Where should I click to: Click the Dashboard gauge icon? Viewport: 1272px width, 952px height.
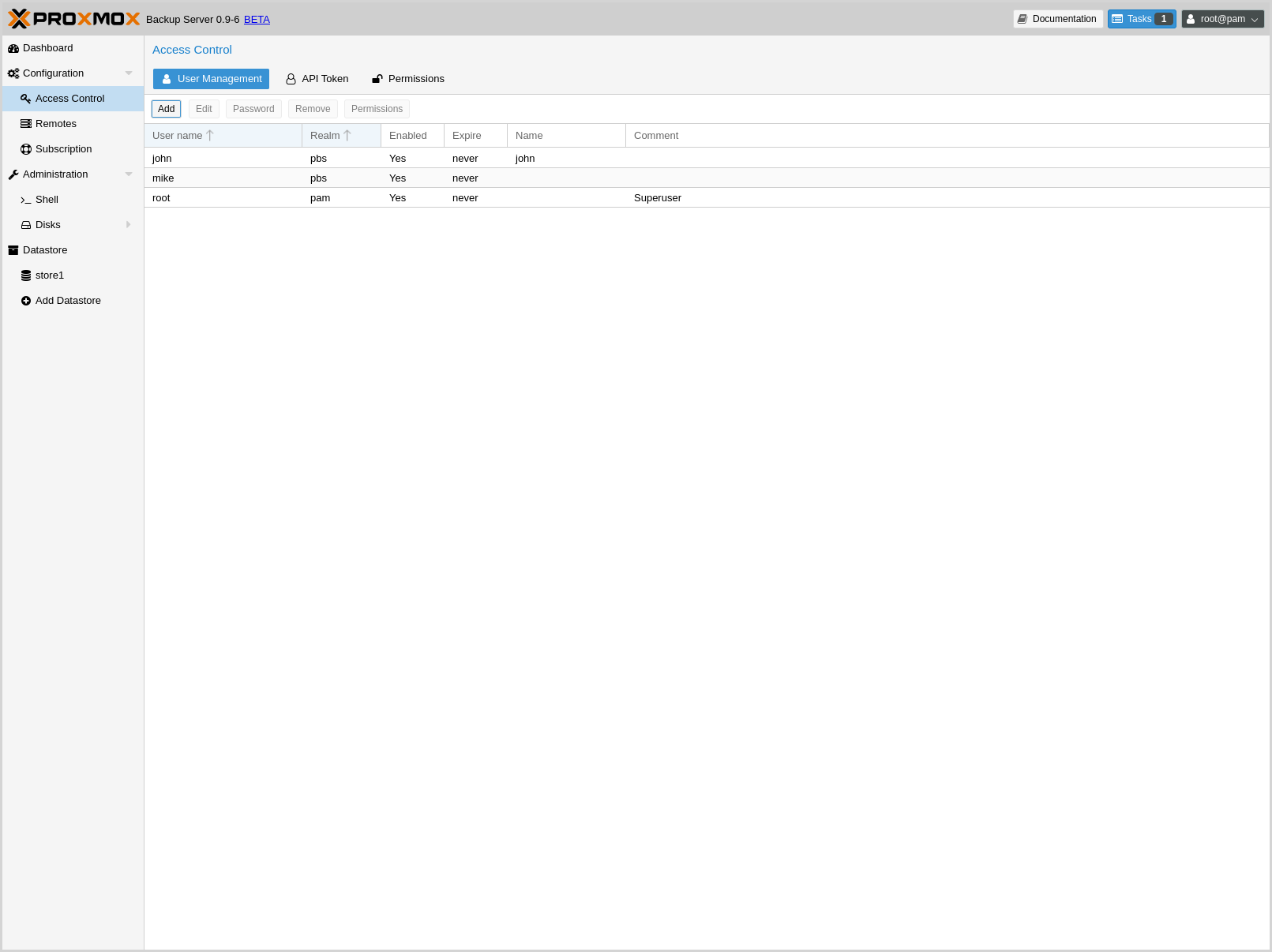click(x=13, y=48)
